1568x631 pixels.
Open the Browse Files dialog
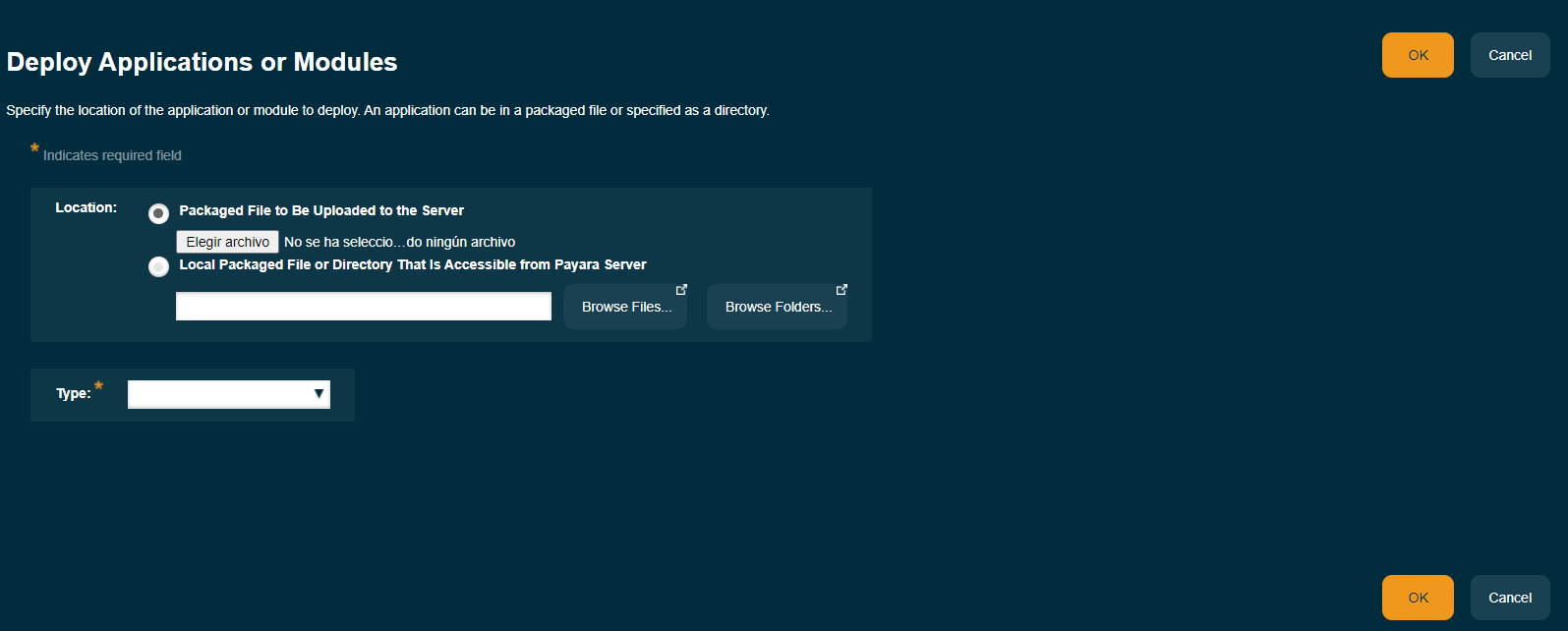(x=625, y=308)
